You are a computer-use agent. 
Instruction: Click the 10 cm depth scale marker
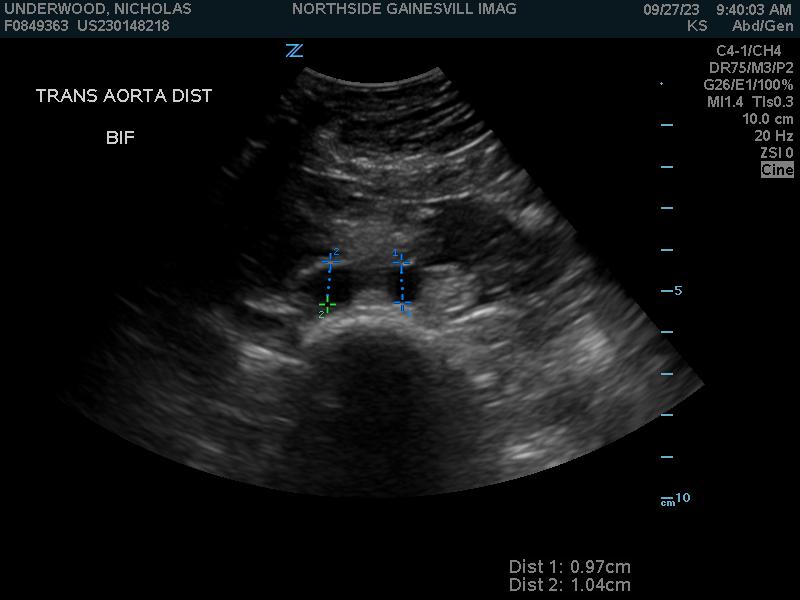click(x=675, y=498)
